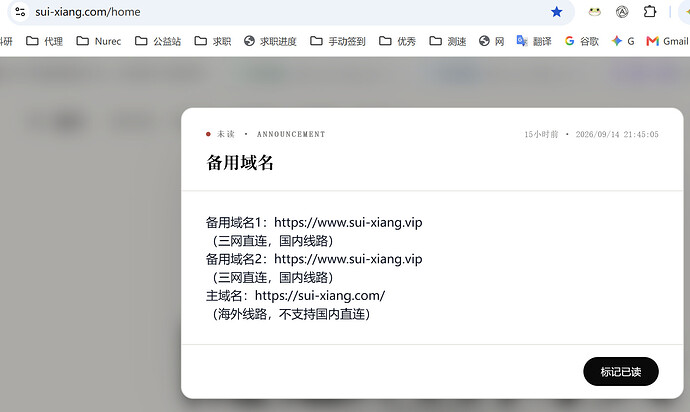This screenshot has height=412, width=690.
Task: Click the frog extension icon
Action: (595, 12)
